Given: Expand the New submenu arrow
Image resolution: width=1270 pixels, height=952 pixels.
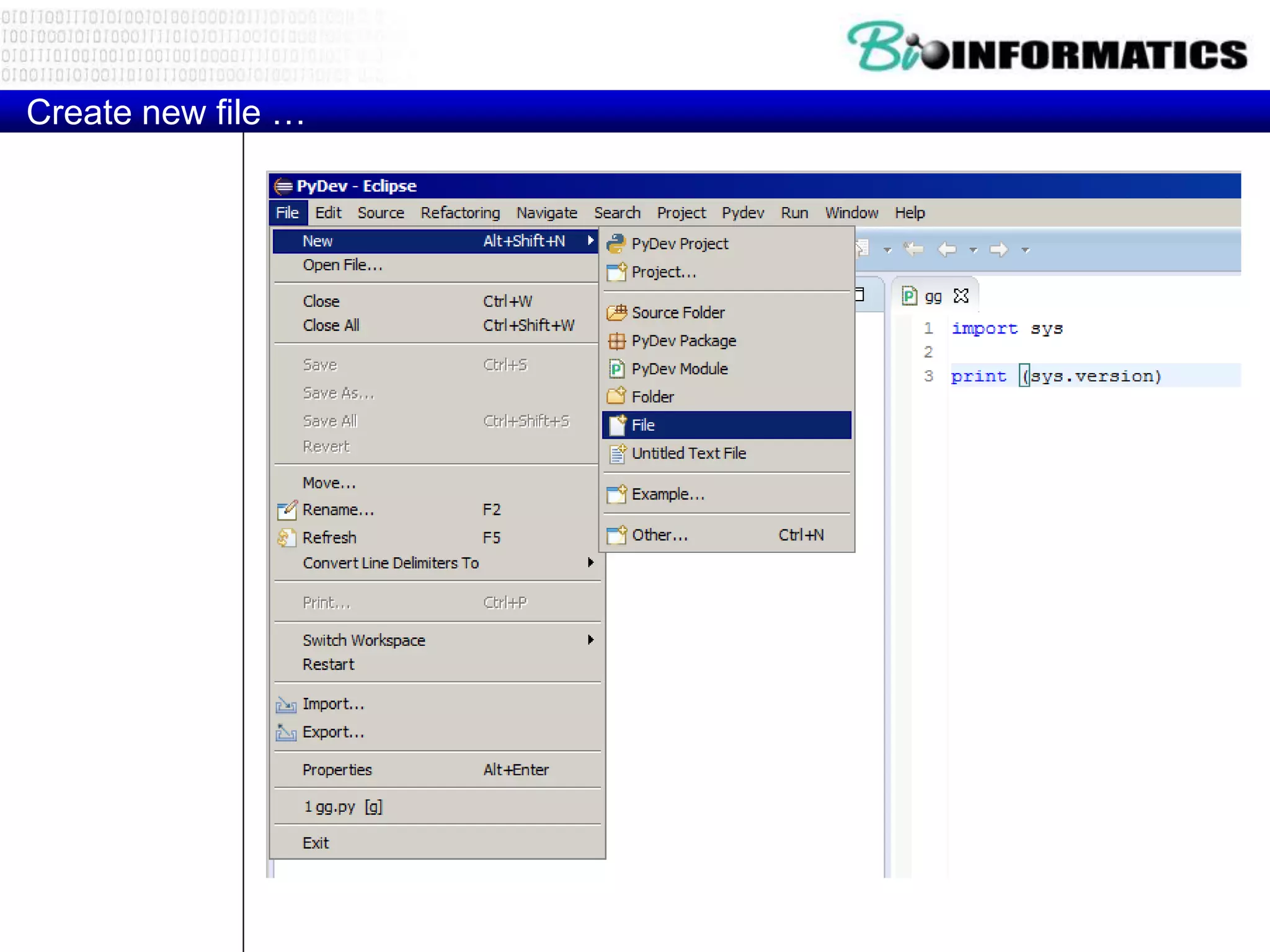Looking at the screenshot, I should pos(590,240).
